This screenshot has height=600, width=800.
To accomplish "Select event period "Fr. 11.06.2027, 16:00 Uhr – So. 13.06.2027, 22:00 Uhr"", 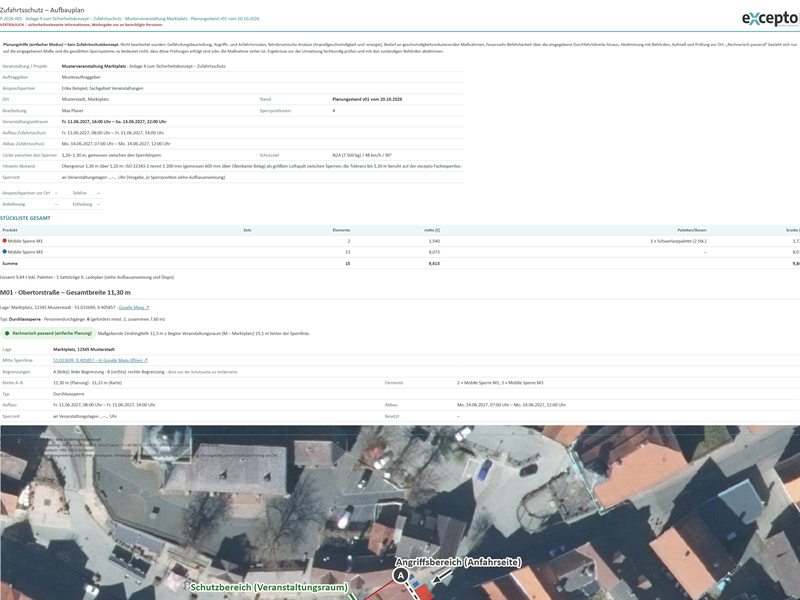I will (x=114, y=121).
